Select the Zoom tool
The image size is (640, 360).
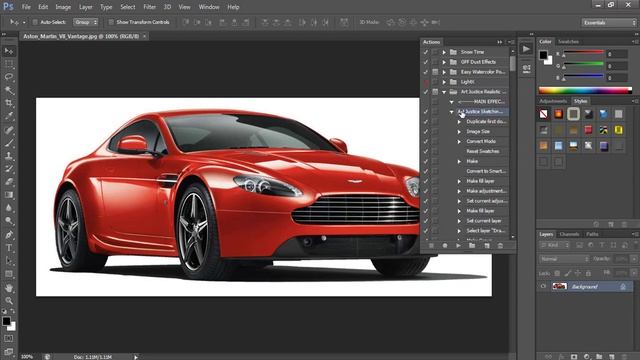point(9,301)
